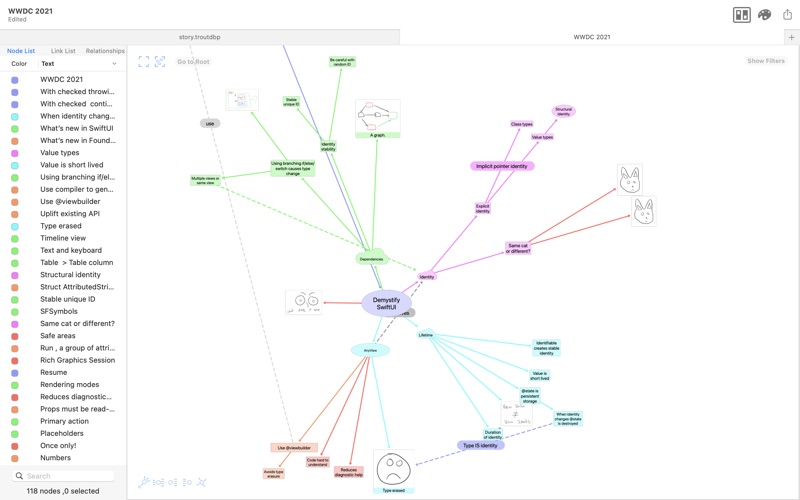Select 'Placeholders' in the node list

62,434
